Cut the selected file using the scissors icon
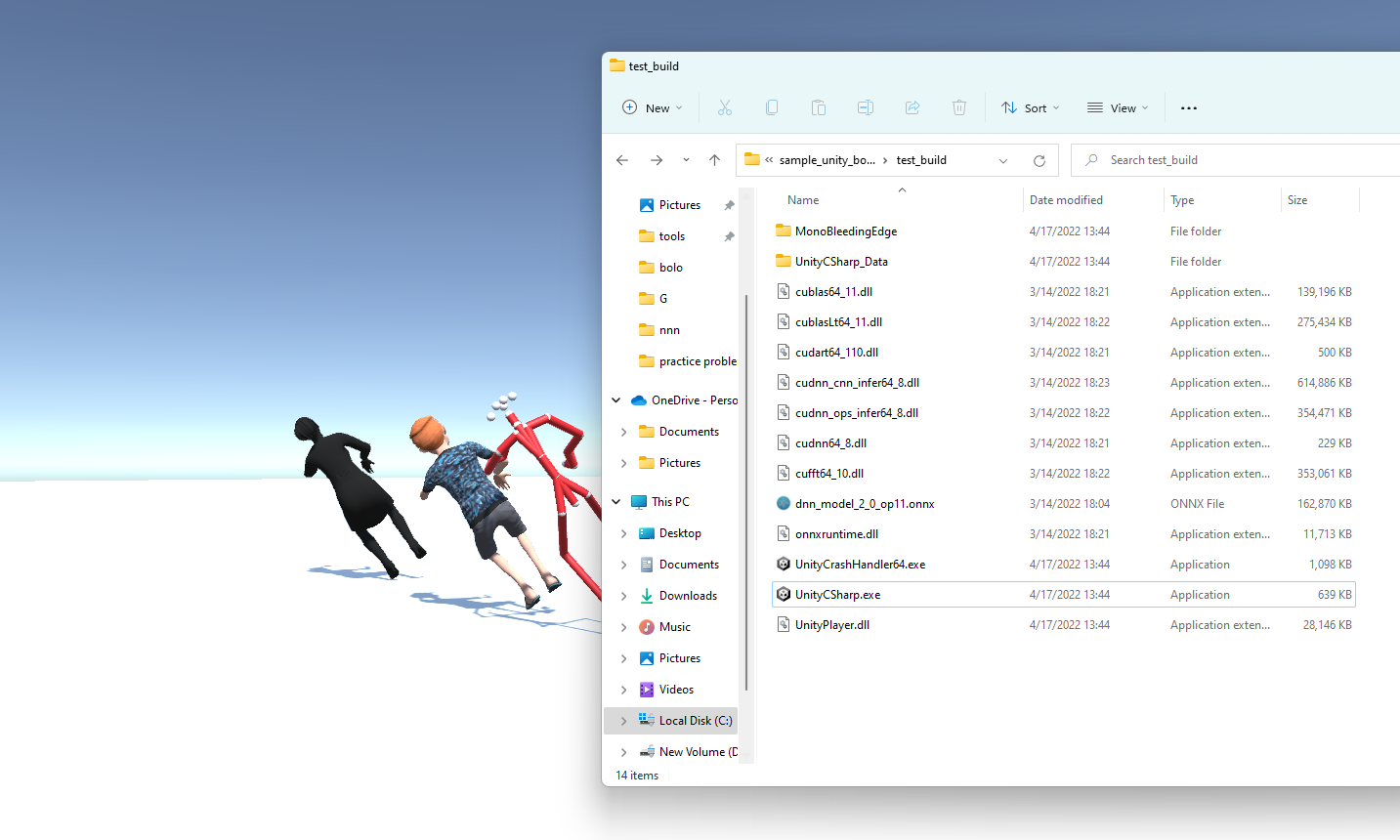Screen dimensions: 1400x840 click(724, 107)
